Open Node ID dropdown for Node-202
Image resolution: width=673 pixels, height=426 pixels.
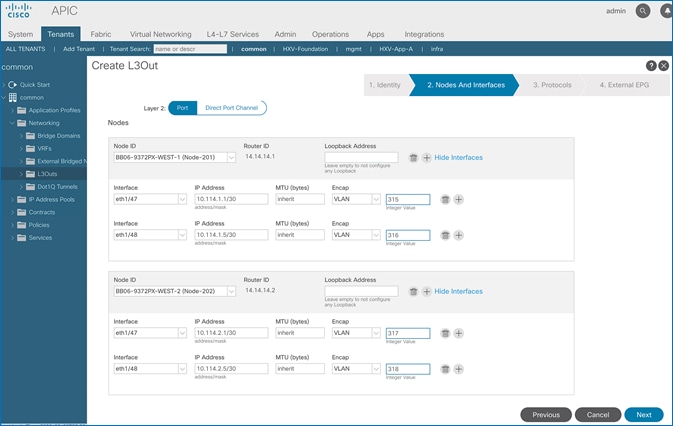(x=231, y=291)
